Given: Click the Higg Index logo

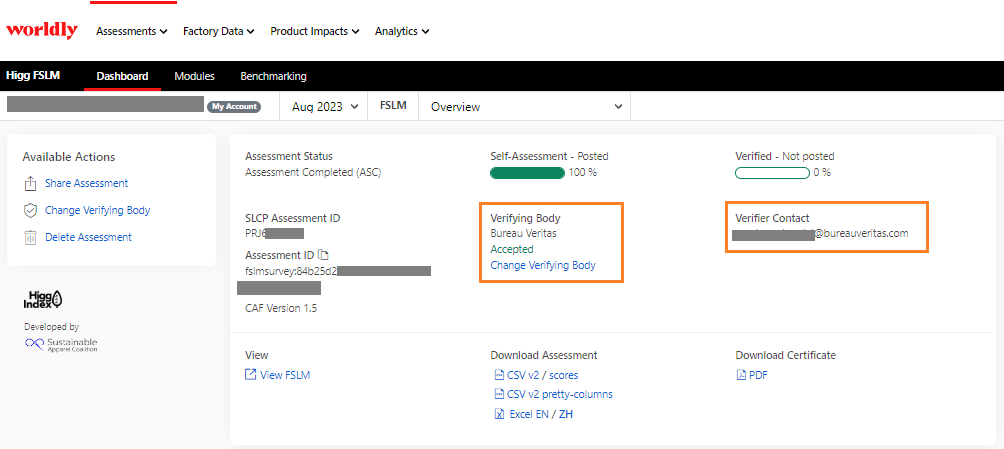Looking at the screenshot, I should 43,298.
